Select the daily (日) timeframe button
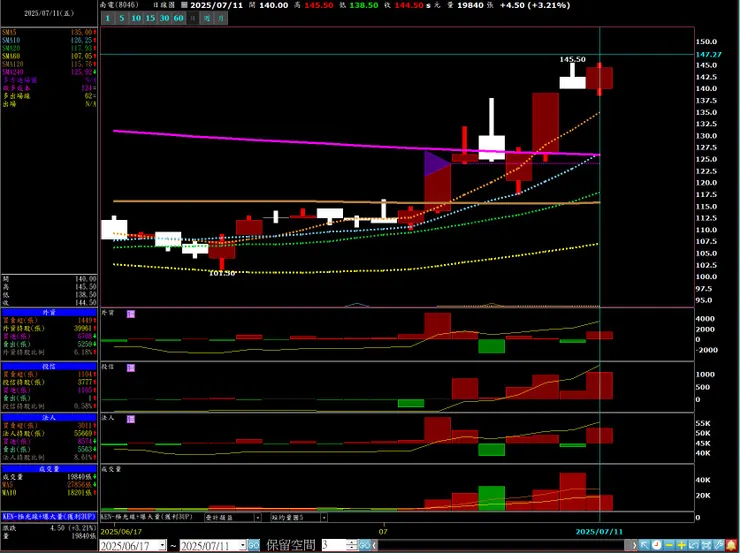Image resolution: width=740 pixels, height=553 pixels. 193,18
